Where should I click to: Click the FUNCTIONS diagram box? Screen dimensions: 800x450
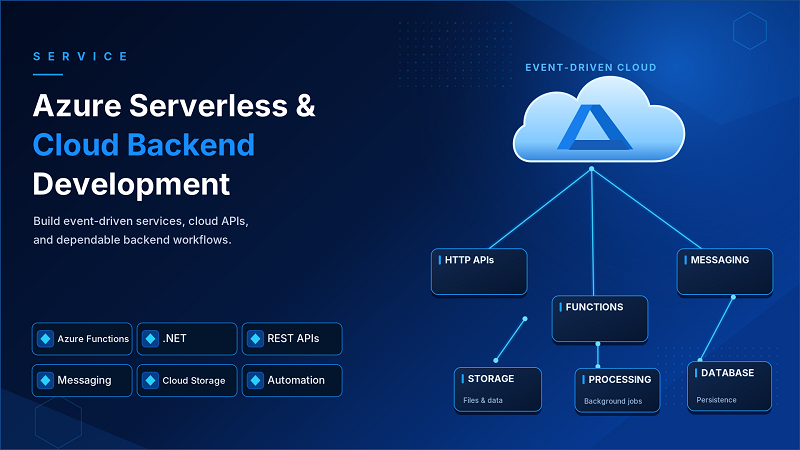(x=600, y=319)
